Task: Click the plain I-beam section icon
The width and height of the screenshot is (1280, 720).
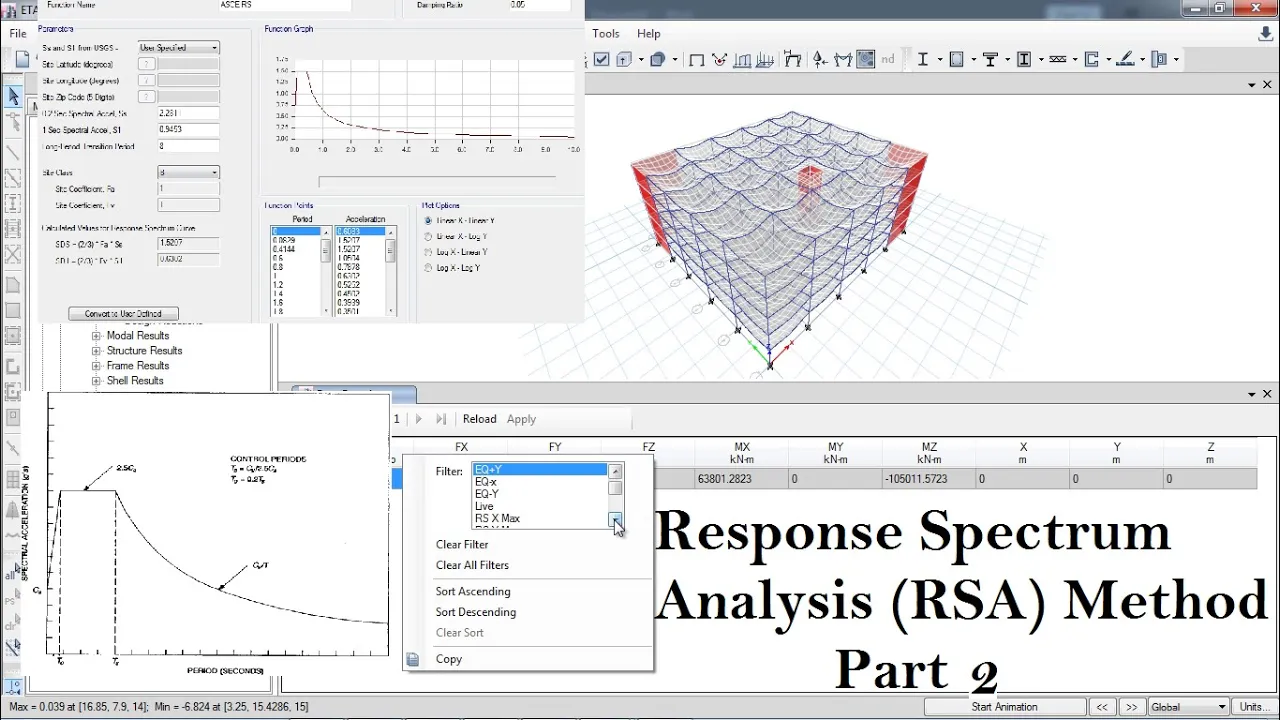Action: 923,59
